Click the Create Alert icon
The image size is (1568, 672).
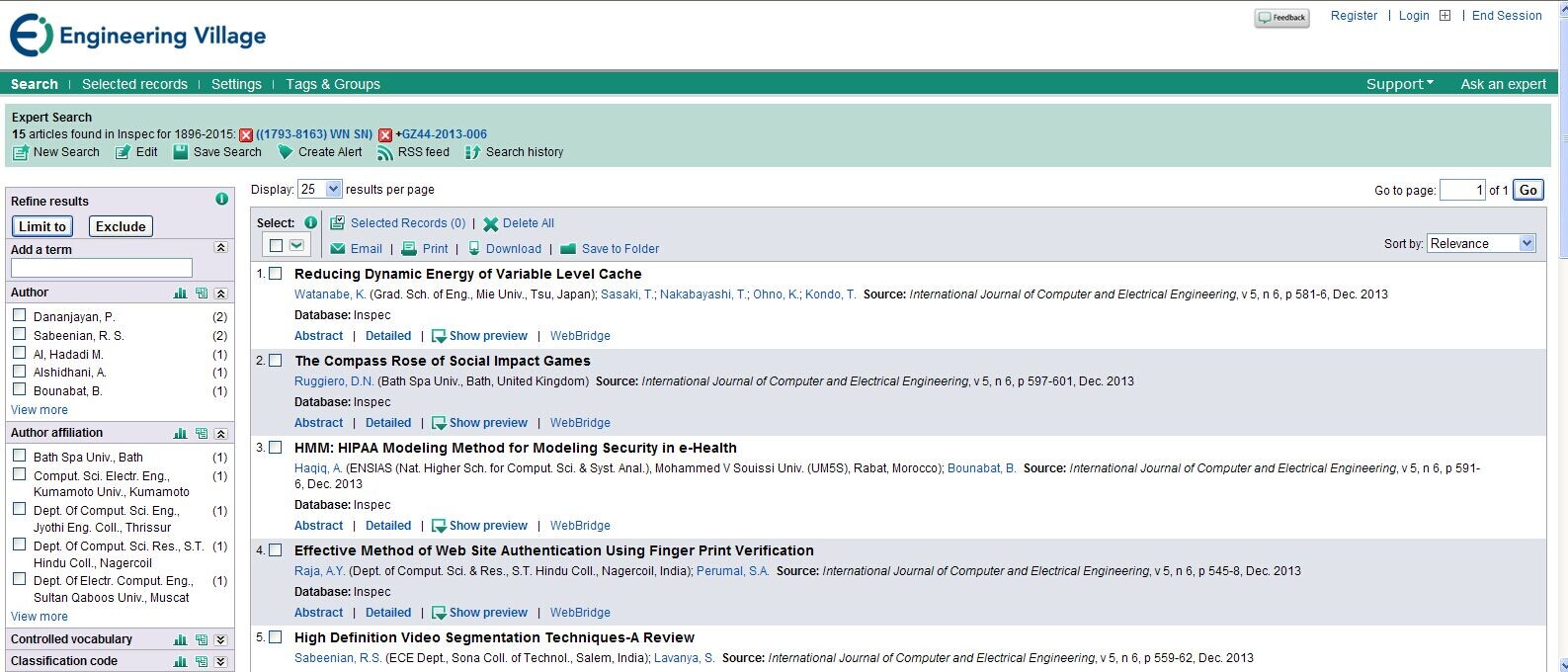[286, 152]
